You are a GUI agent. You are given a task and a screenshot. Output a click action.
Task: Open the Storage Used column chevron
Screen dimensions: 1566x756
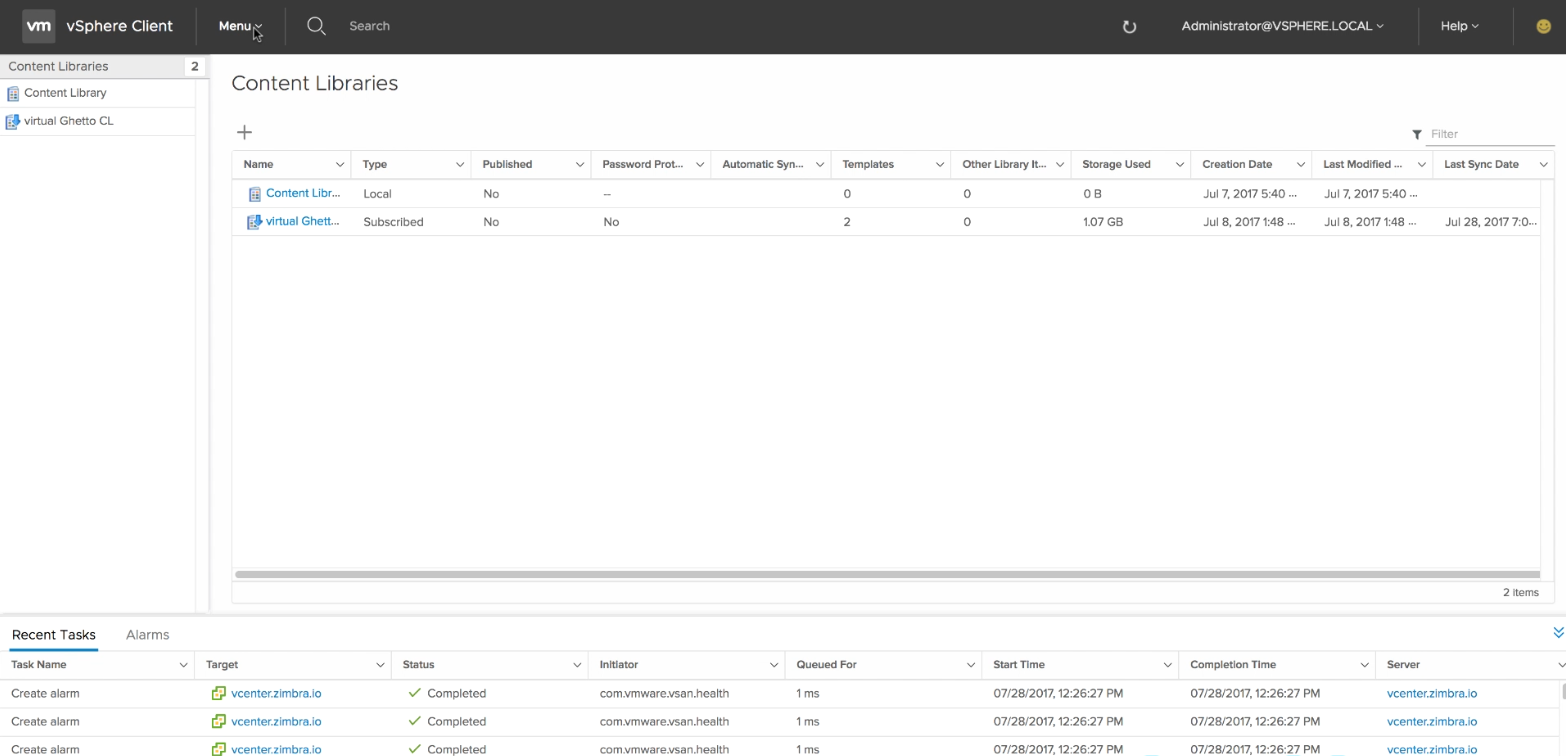pyautogui.click(x=1180, y=164)
